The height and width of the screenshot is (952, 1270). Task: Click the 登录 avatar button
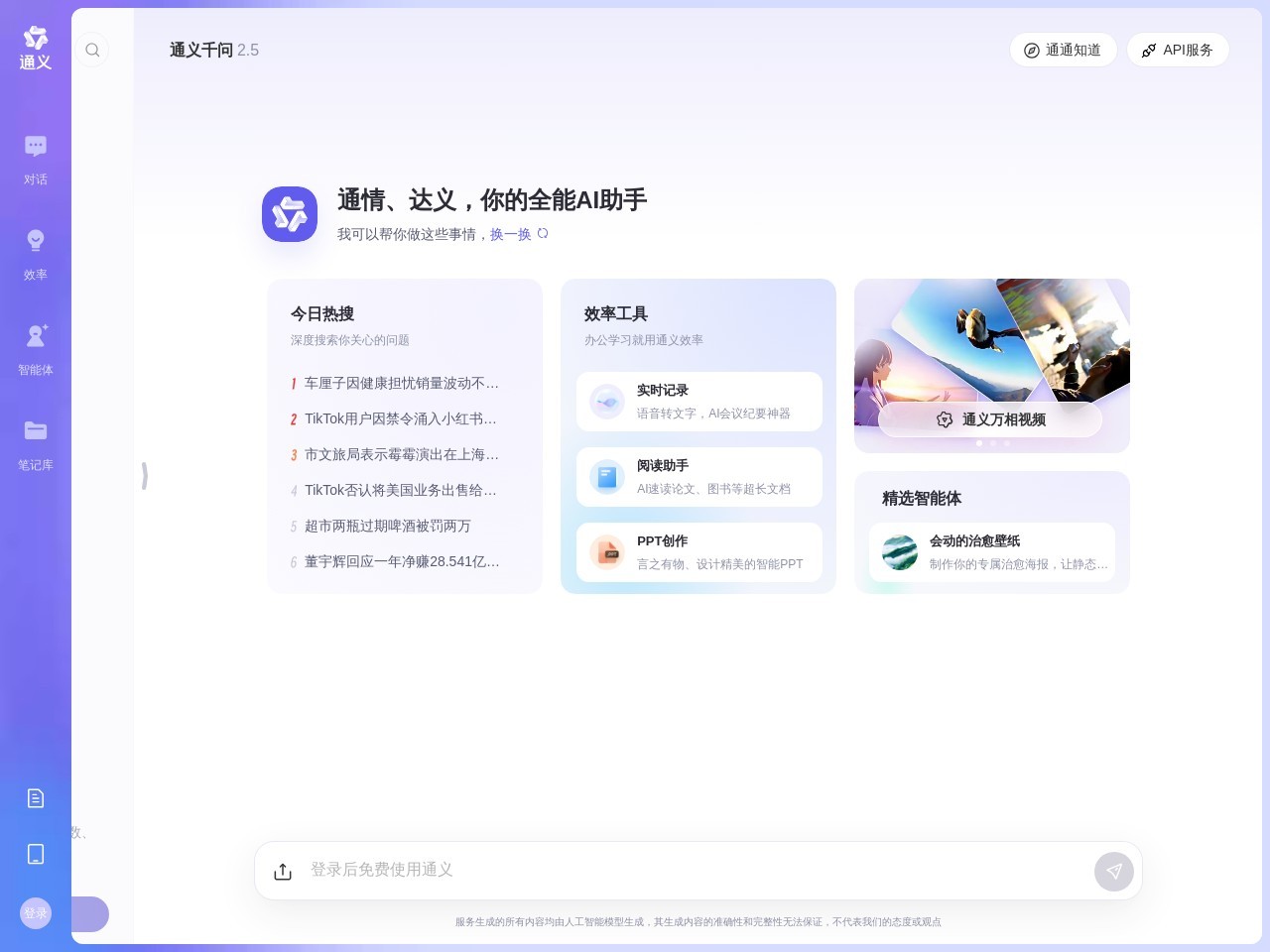pyautogui.click(x=36, y=913)
